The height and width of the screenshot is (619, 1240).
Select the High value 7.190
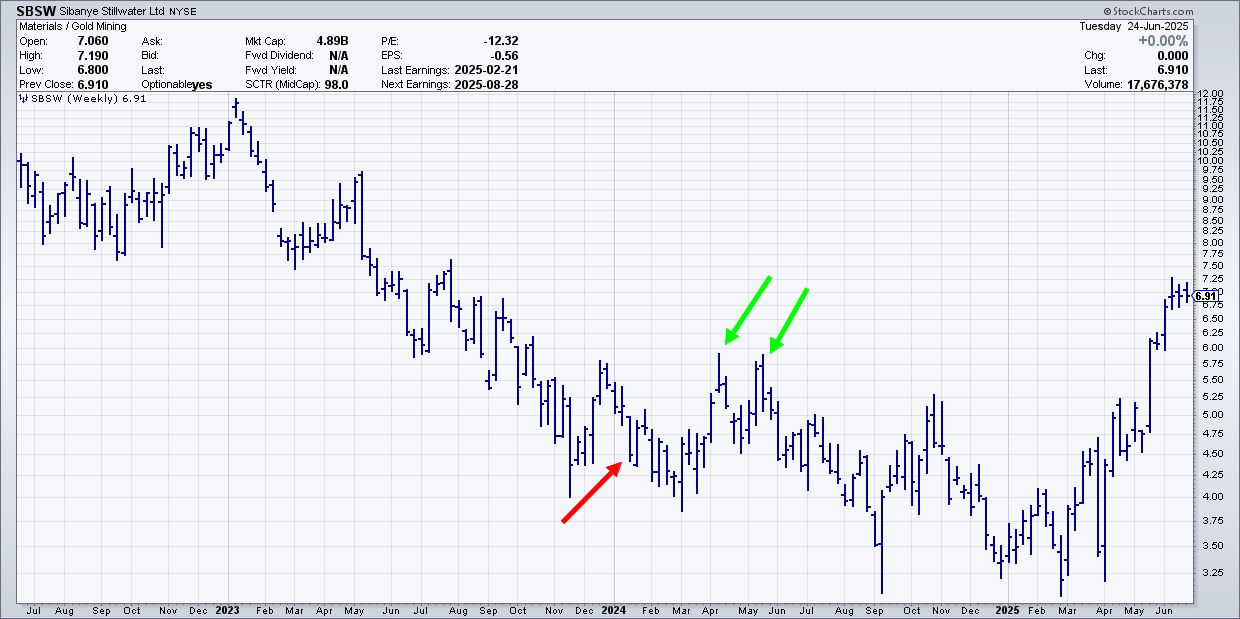93,55
